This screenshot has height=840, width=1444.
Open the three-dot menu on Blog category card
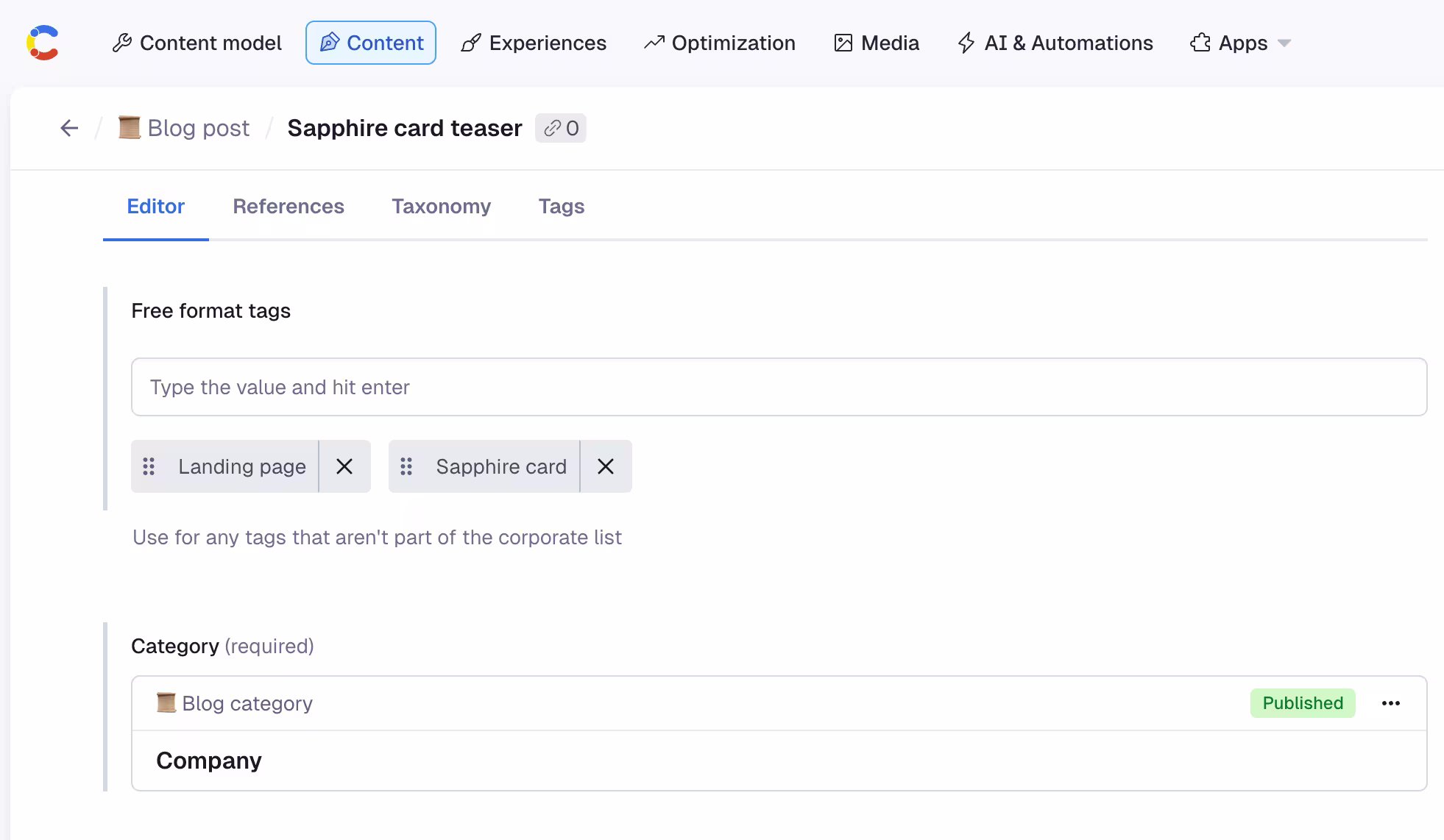click(x=1391, y=703)
